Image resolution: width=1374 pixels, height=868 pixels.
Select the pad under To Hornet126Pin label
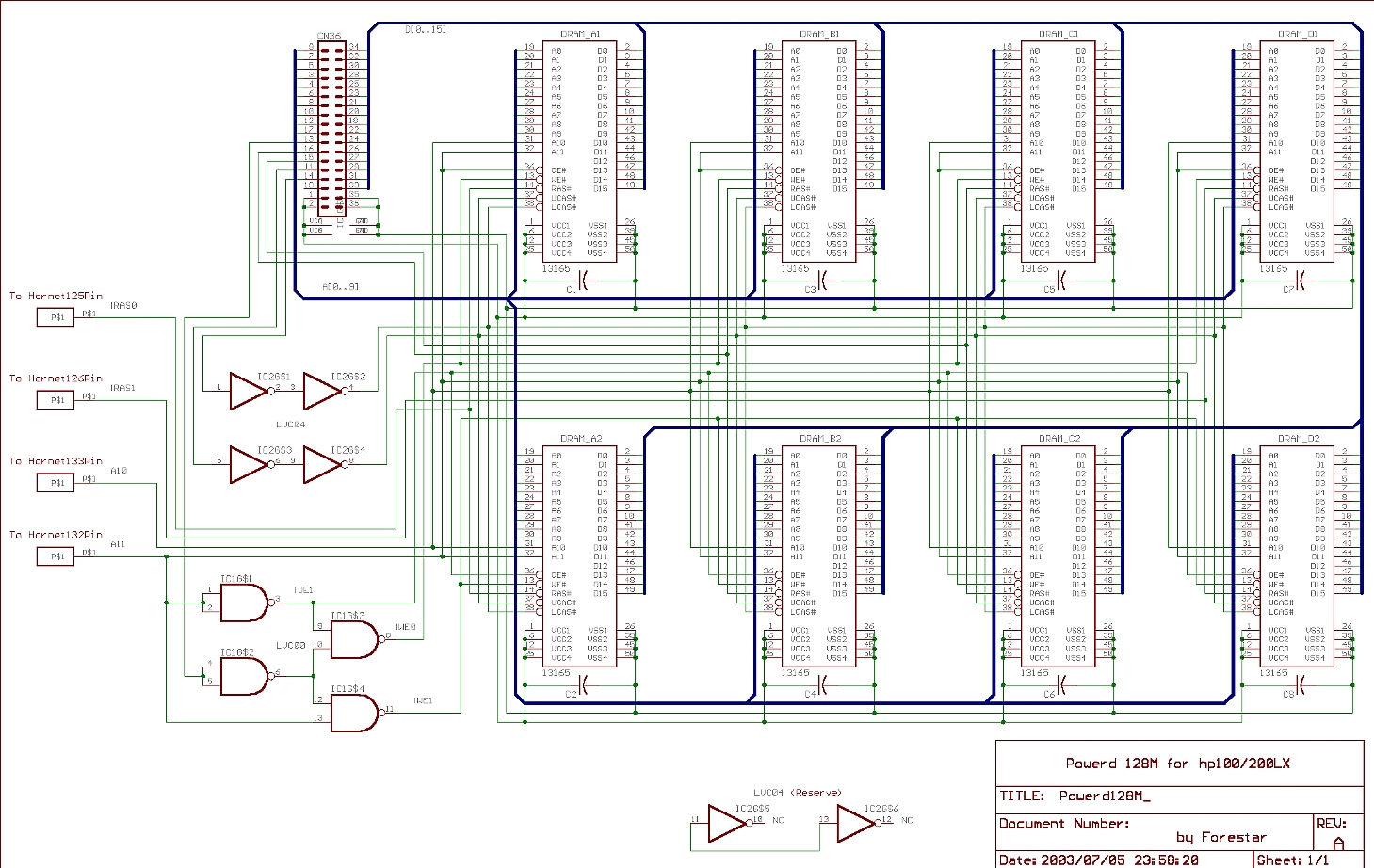pos(57,400)
